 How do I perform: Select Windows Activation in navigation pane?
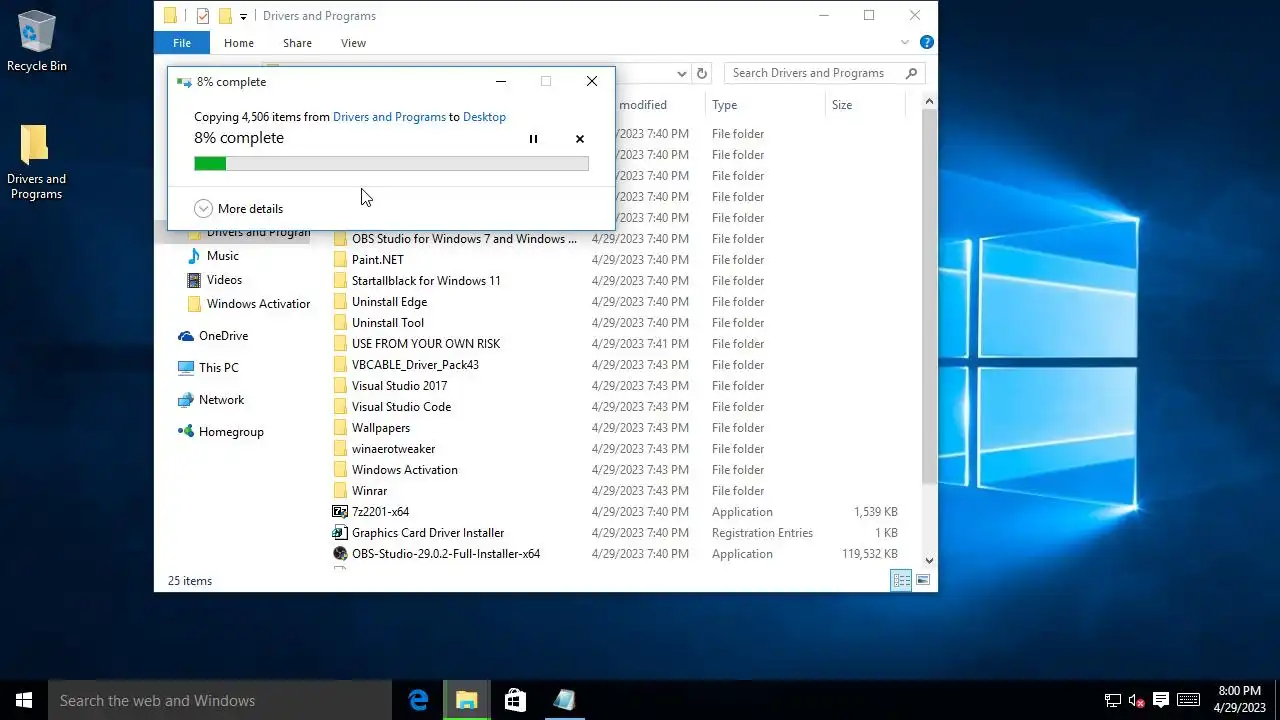click(249, 304)
